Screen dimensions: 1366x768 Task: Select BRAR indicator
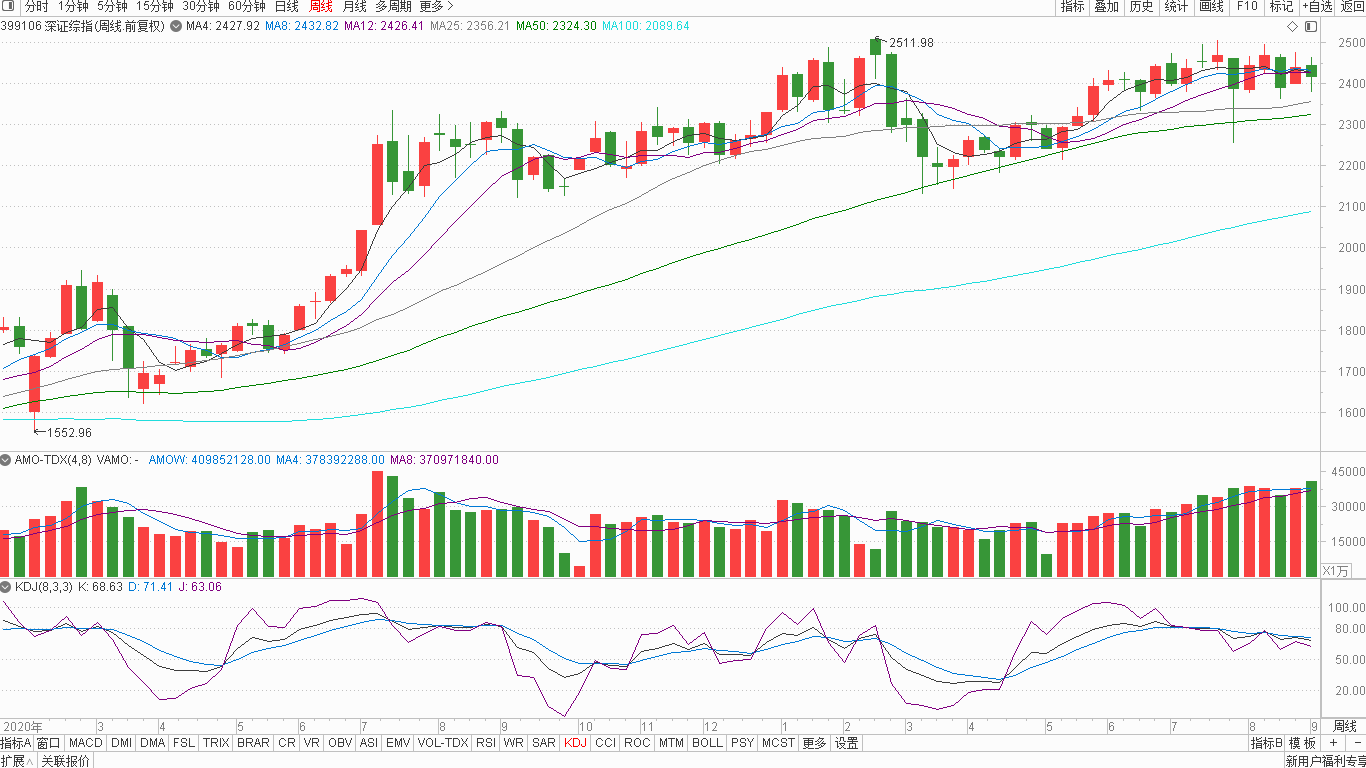click(253, 743)
